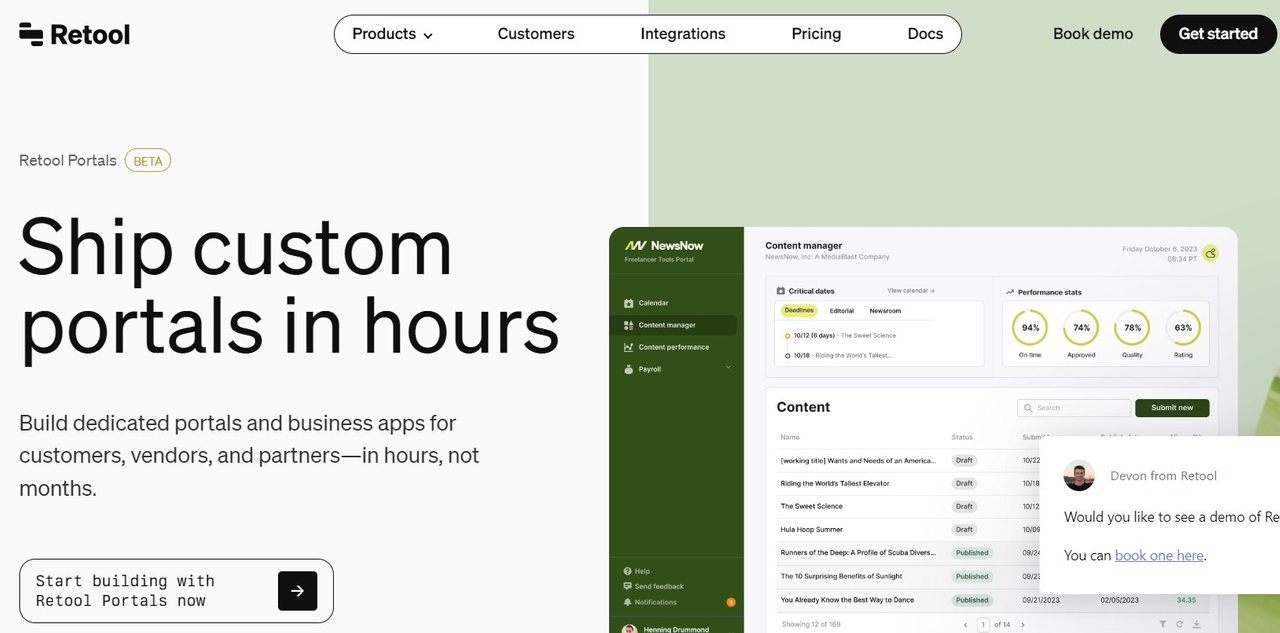Click the 78% Quality progress ring
Screen dimensions: 1280x633
click(1132, 328)
